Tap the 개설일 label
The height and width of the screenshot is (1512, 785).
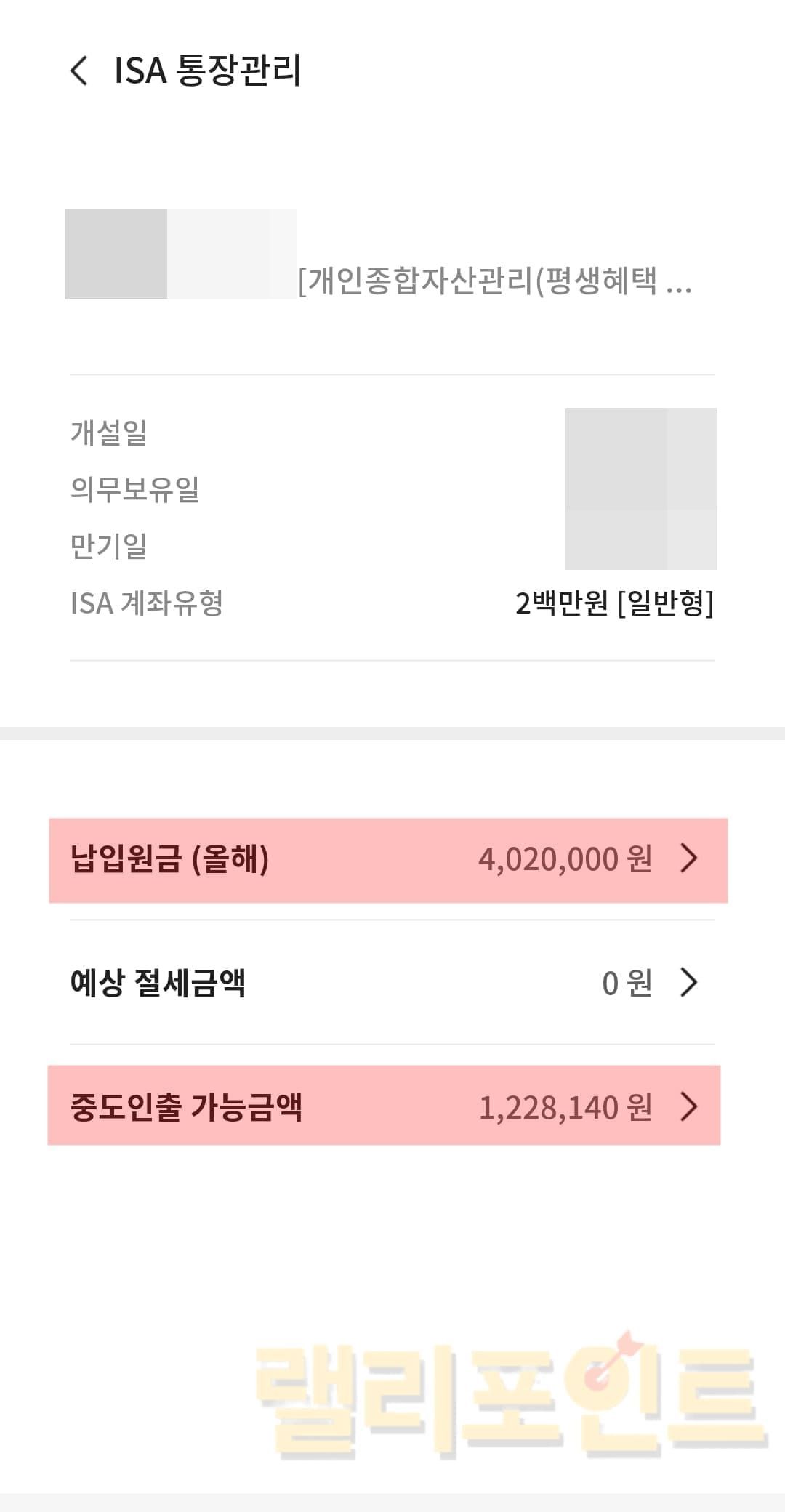tap(108, 432)
